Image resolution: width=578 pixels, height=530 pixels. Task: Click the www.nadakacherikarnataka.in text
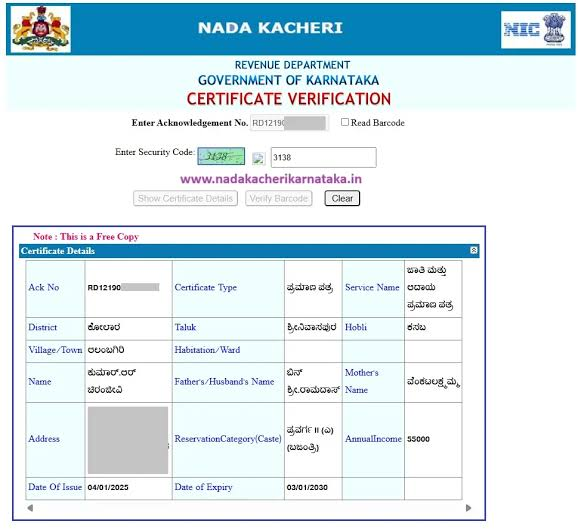(271, 179)
